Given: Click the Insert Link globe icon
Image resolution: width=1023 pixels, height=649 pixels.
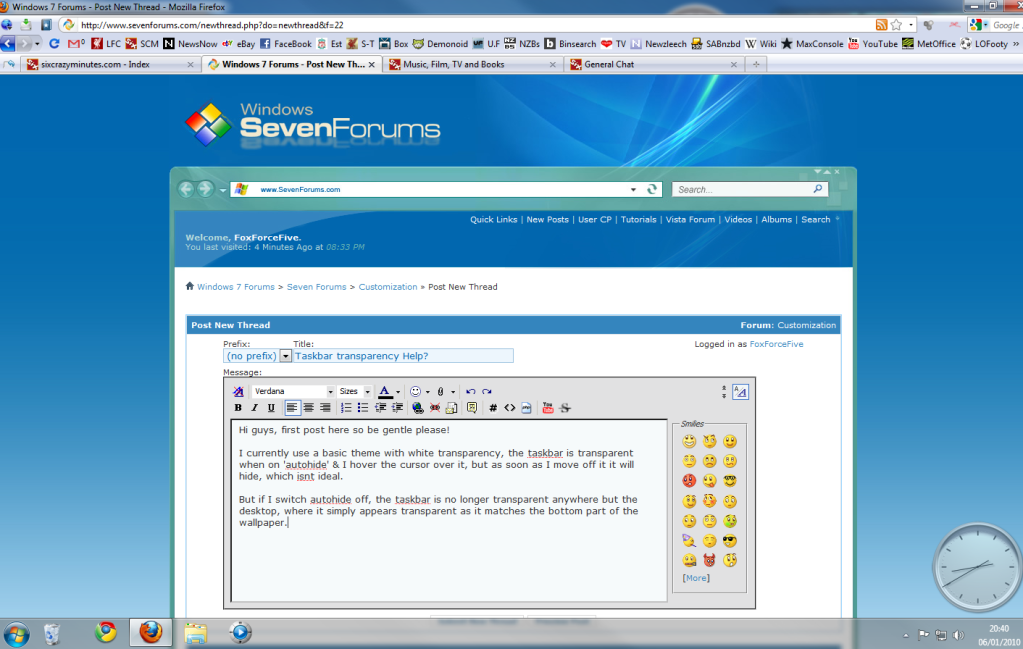Looking at the screenshot, I should point(418,408).
